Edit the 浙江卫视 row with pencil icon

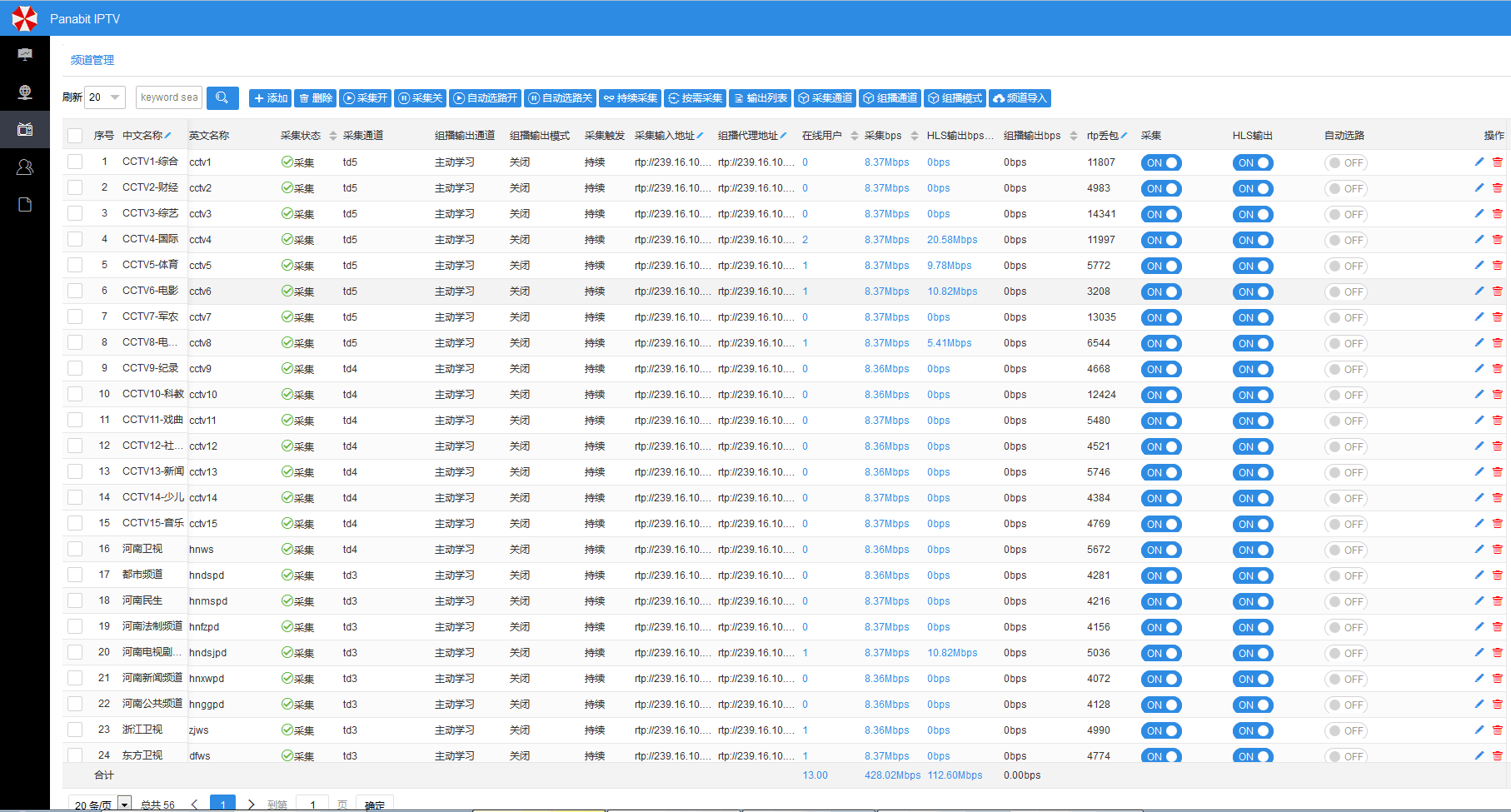(1479, 730)
